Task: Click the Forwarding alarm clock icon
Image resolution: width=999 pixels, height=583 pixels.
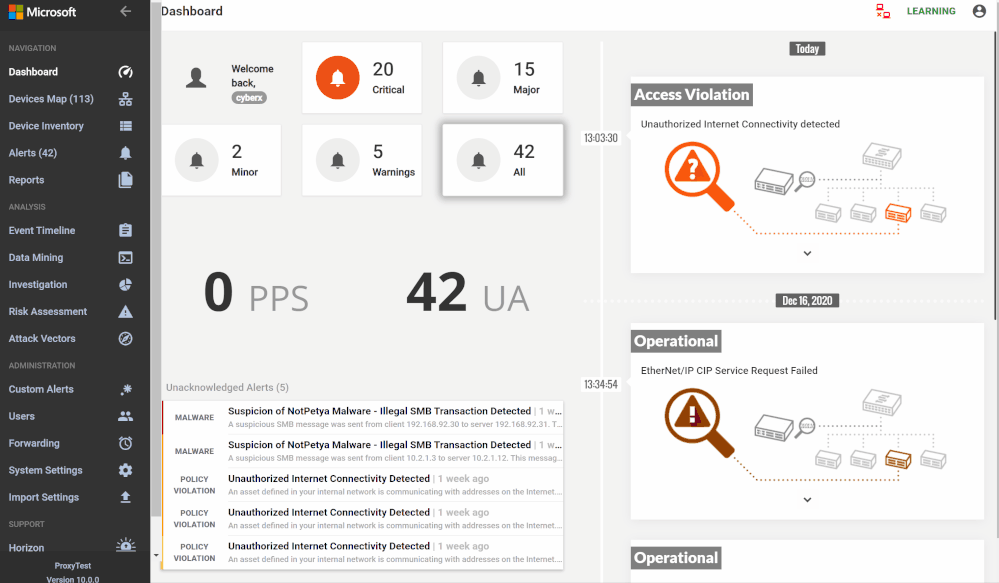Action: 126,443
